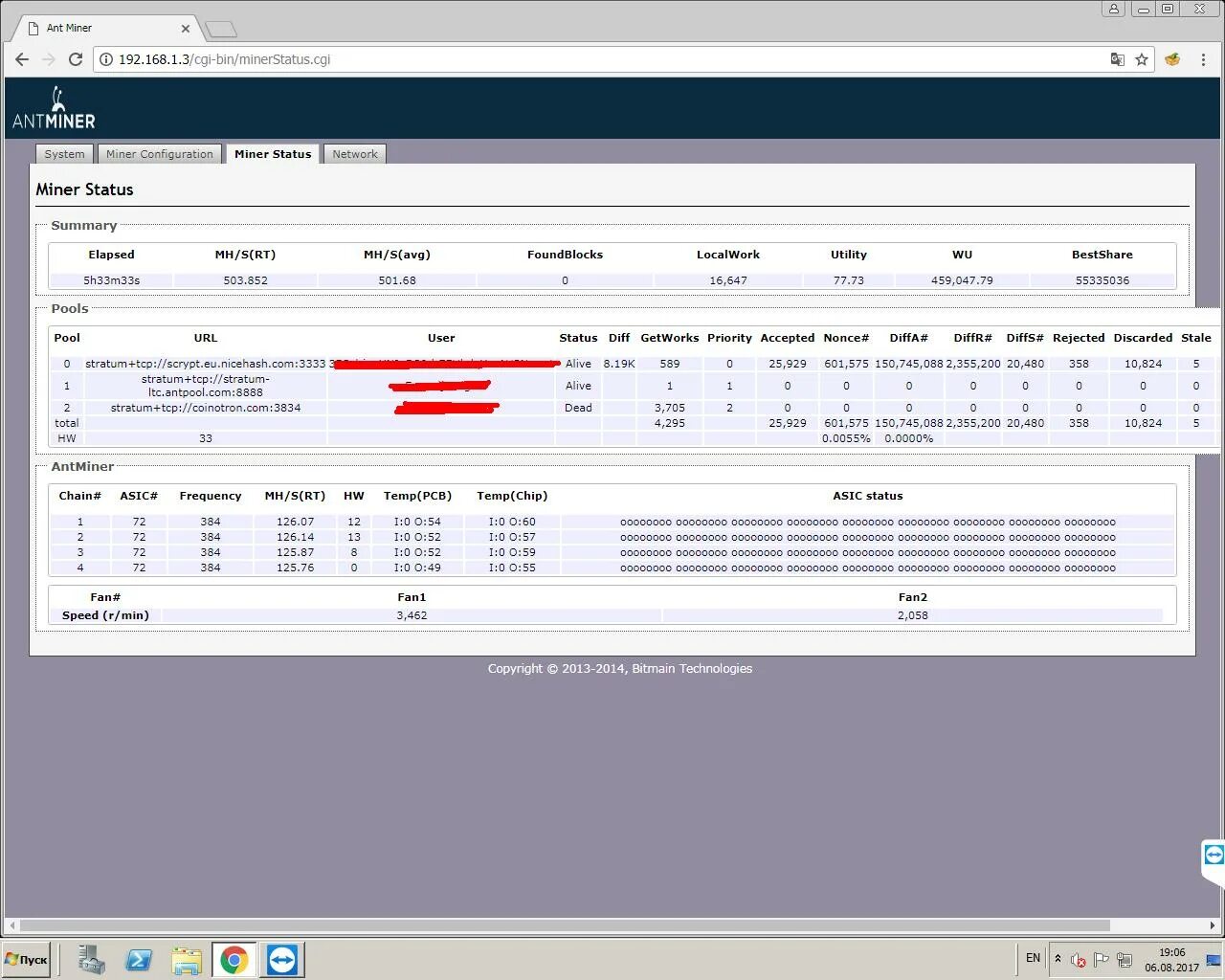Click the horizontal scrollbar at page bottom

coord(565,925)
